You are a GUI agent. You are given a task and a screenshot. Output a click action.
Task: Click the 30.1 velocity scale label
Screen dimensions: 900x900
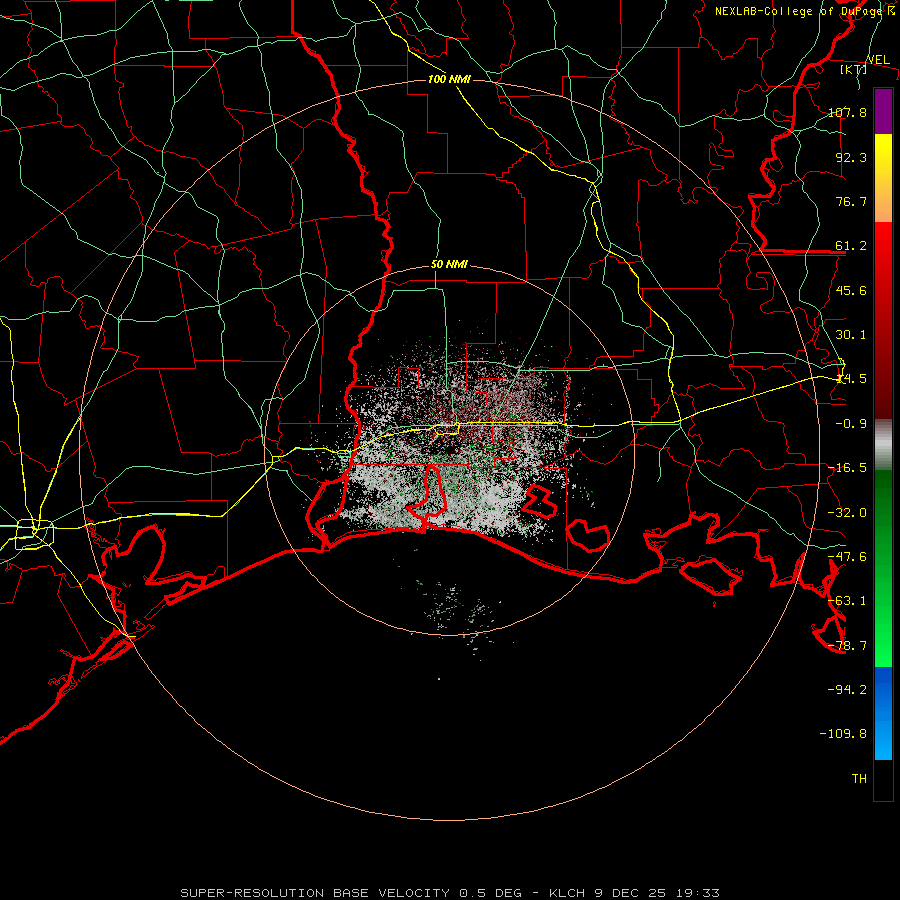(851, 334)
